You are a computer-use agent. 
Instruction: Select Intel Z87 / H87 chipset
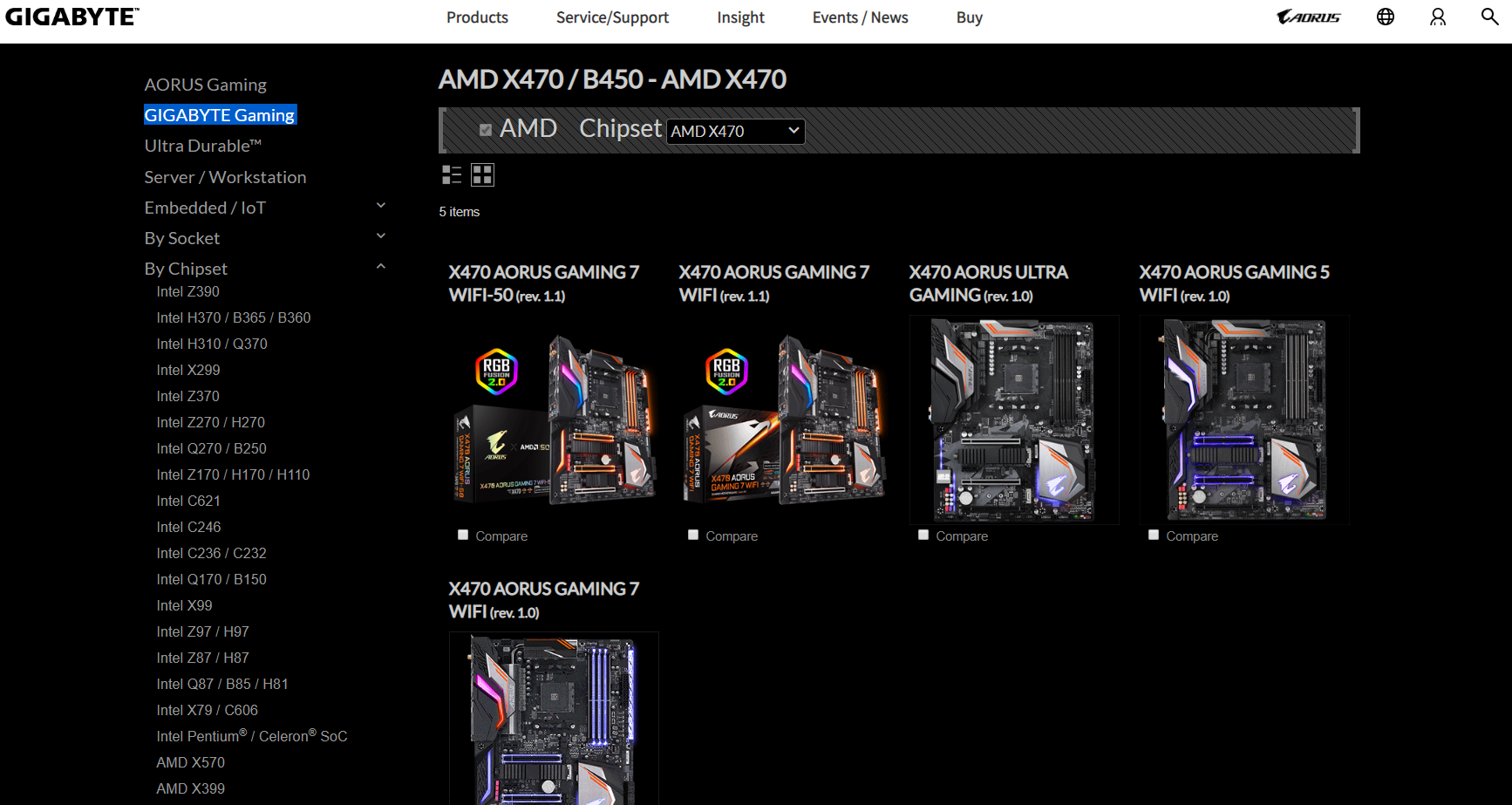(x=203, y=658)
